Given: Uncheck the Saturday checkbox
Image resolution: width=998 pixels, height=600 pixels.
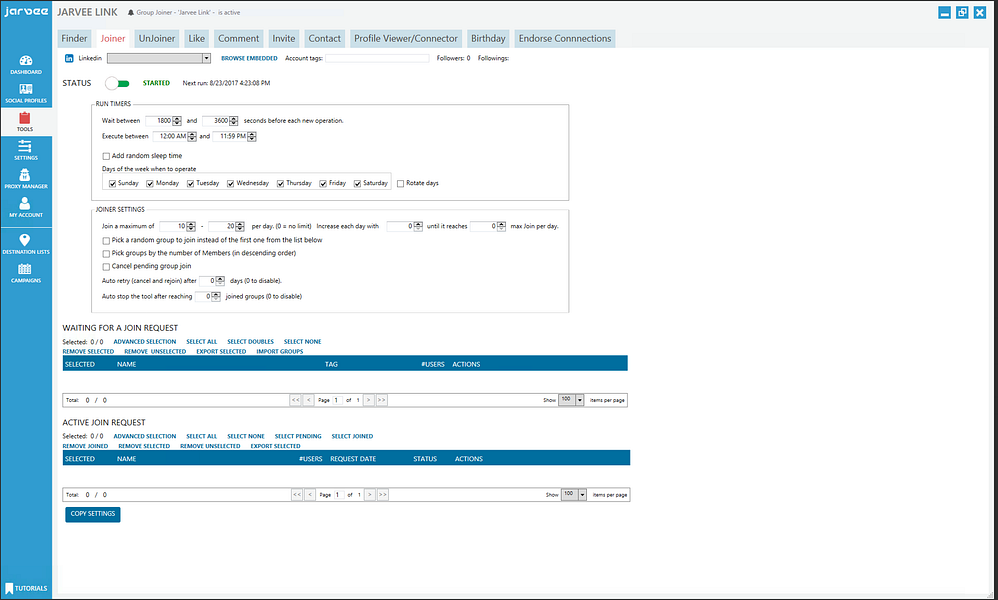Looking at the screenshot, I should (x=357, y=183).
